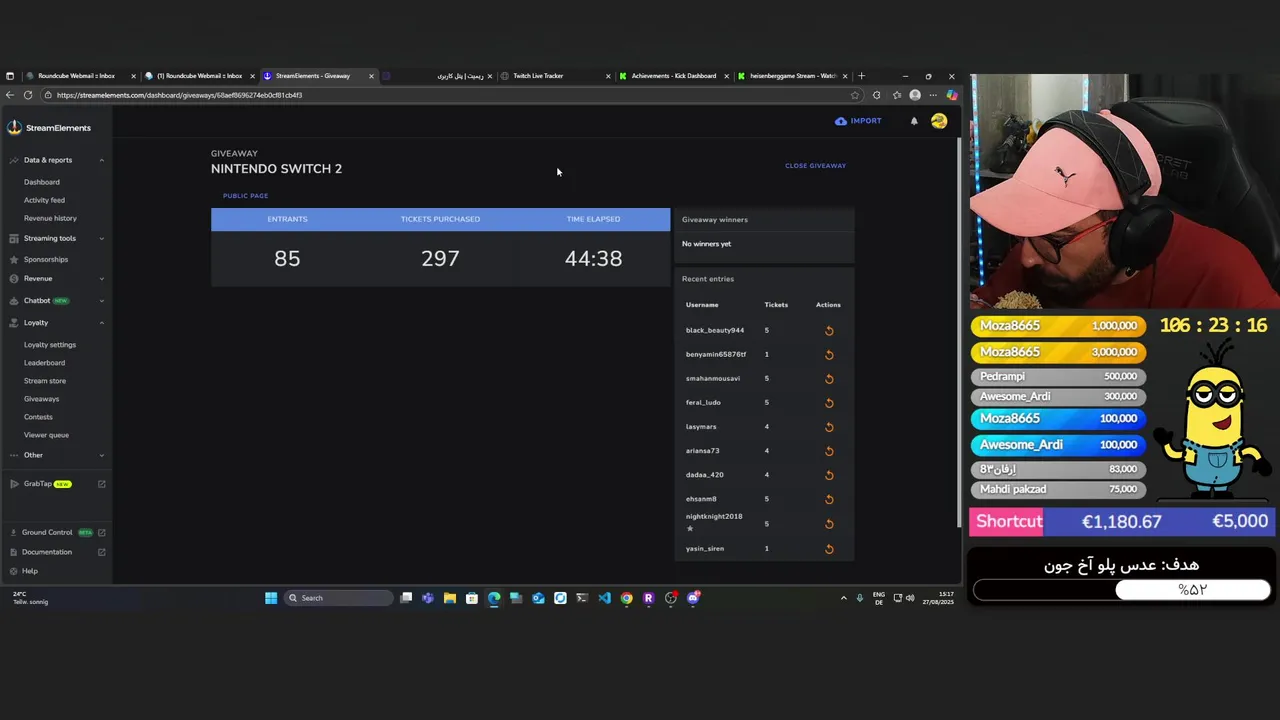Image resolution: width=1280 pixels, height=720 pixels.
Task: Expand the Streaming tools section
Action: point(56,238)
